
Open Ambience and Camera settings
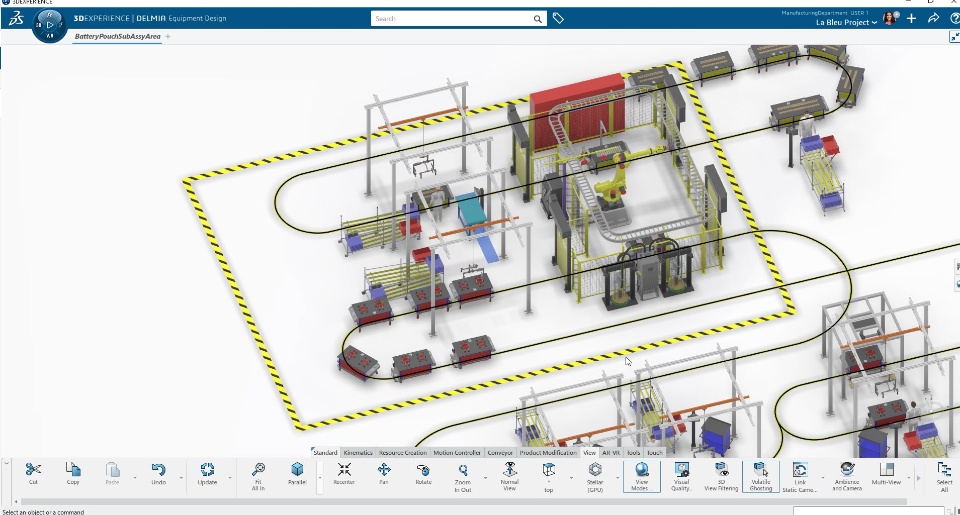[x=847, y=476]
